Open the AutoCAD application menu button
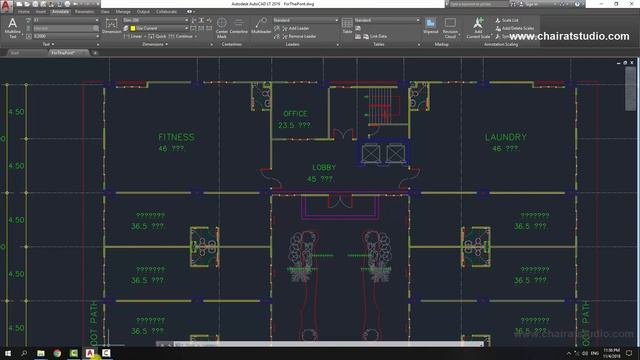Screen dimensions: 640x360 tap(7, 6)
